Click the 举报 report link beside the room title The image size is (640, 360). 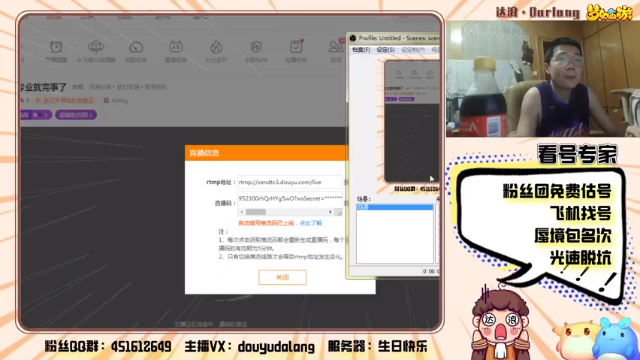tap(78, 87)
